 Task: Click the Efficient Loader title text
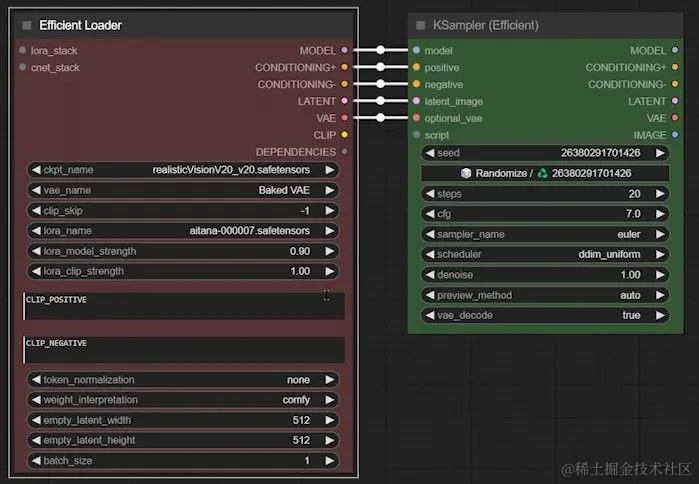tap(80, 25)
